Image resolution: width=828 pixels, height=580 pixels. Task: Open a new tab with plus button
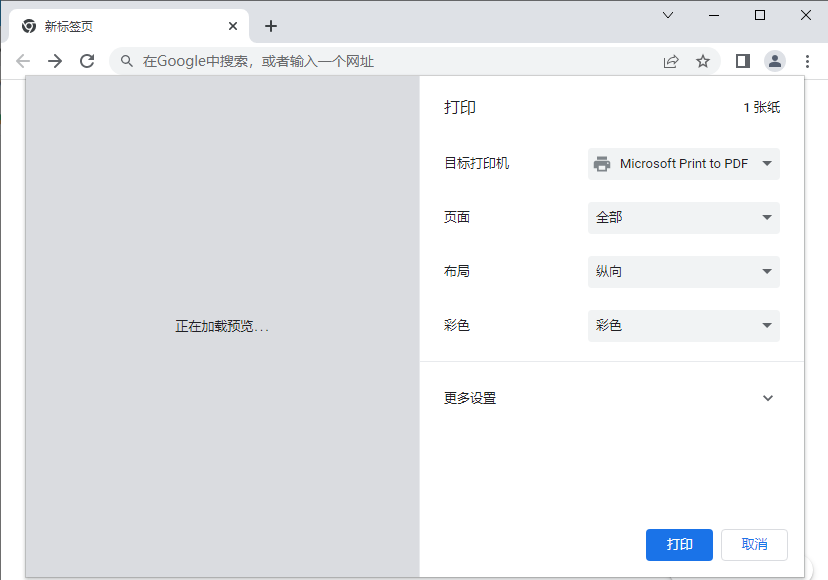[271, 26]
